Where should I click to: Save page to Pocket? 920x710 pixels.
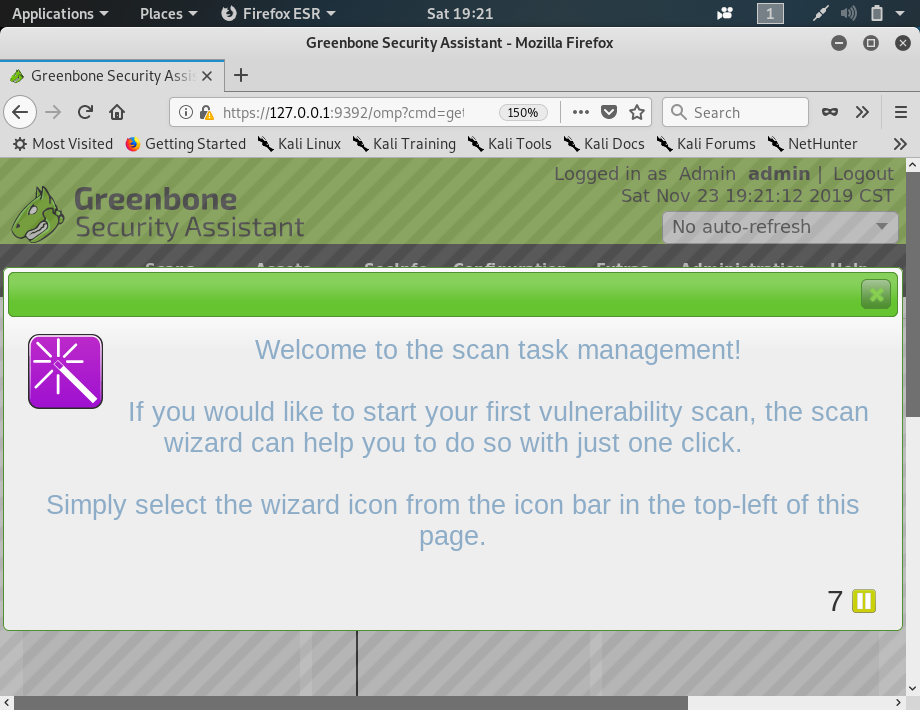point(609,112)
